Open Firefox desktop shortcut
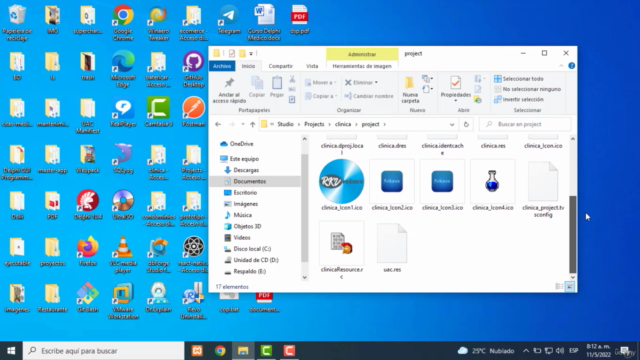Image resolution: width=640 pixels, height=360 pixels. (88, 251)
